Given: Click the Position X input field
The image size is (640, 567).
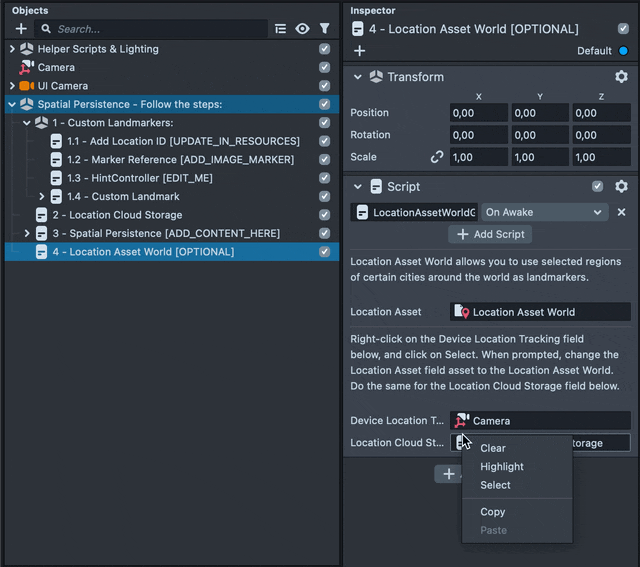Looking at the screenshot, I should tap(479, 113).
